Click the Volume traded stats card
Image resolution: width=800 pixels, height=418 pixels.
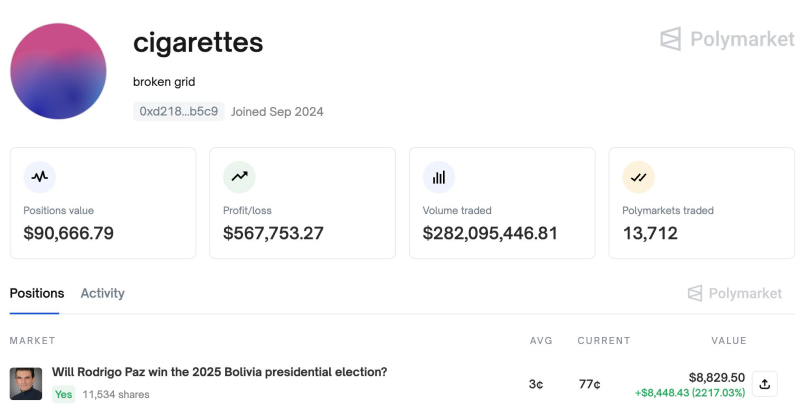tap(502, 203)
